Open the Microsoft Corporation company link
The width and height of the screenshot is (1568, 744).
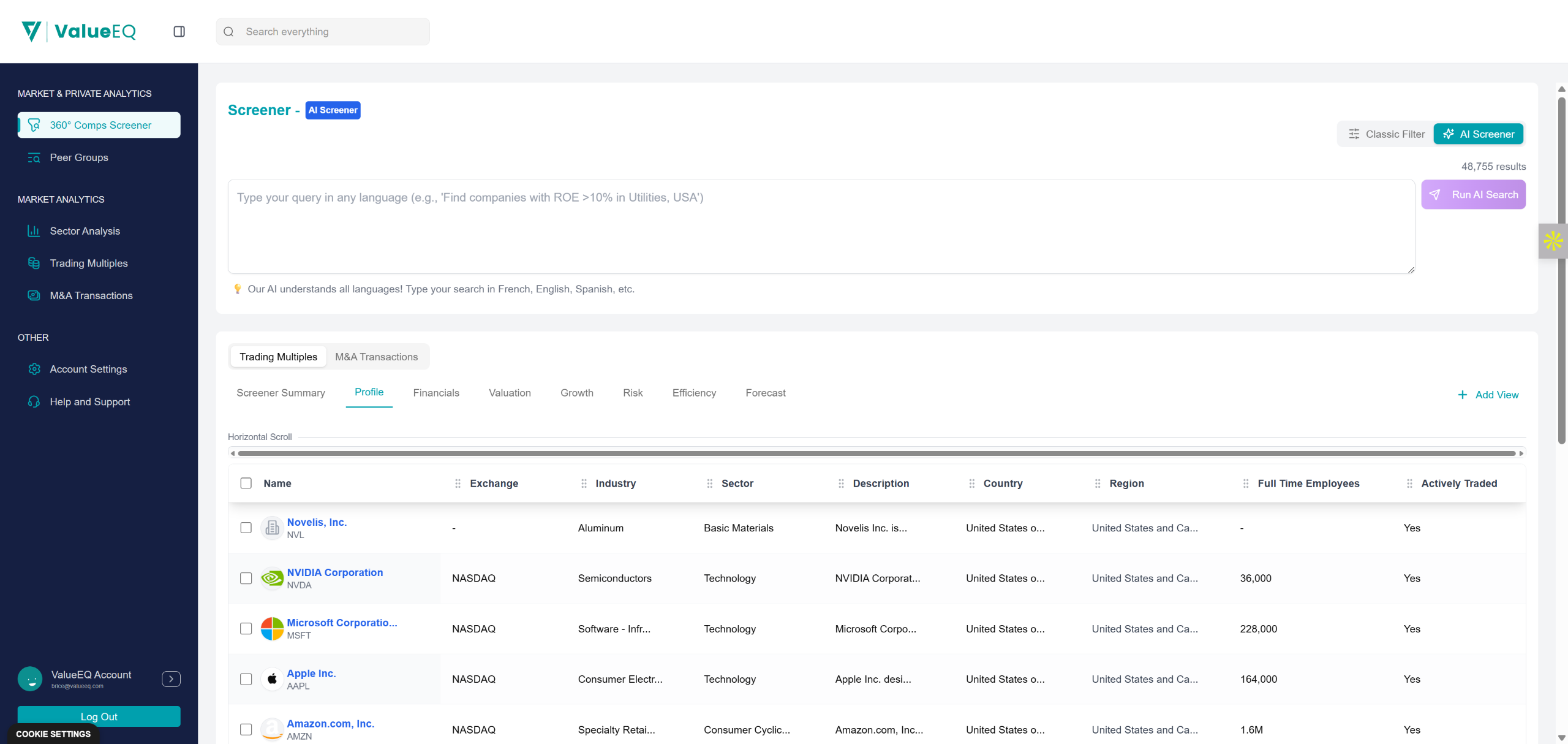(x=342, y=623)
